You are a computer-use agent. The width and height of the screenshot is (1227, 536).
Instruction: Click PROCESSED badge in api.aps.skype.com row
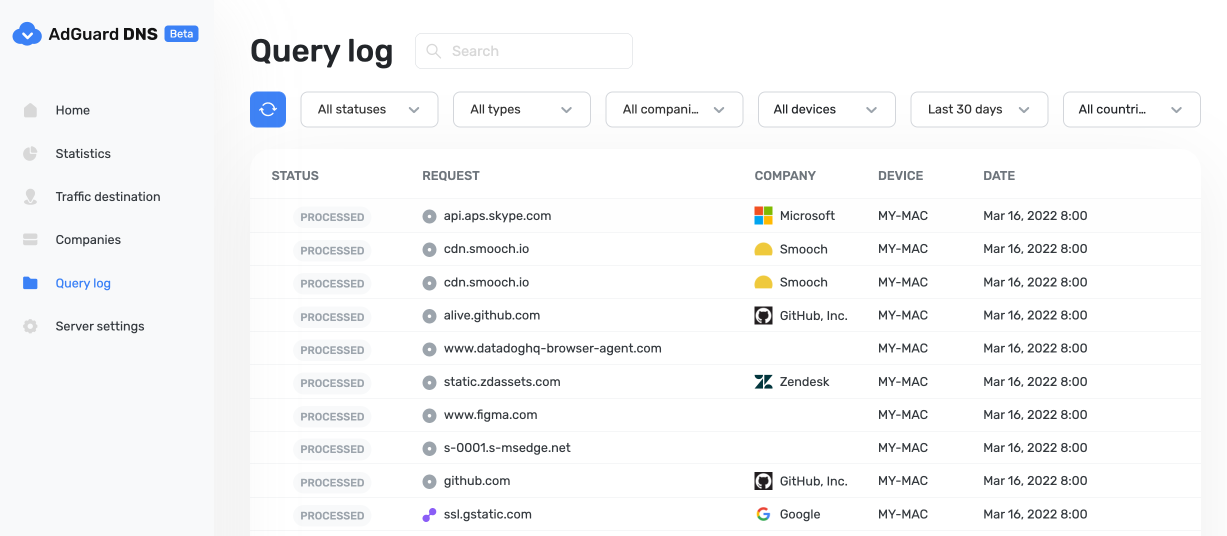332,217
